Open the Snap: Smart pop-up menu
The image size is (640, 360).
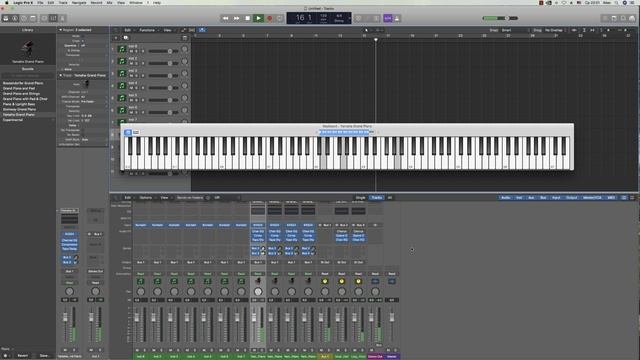[x=515, y=30]
